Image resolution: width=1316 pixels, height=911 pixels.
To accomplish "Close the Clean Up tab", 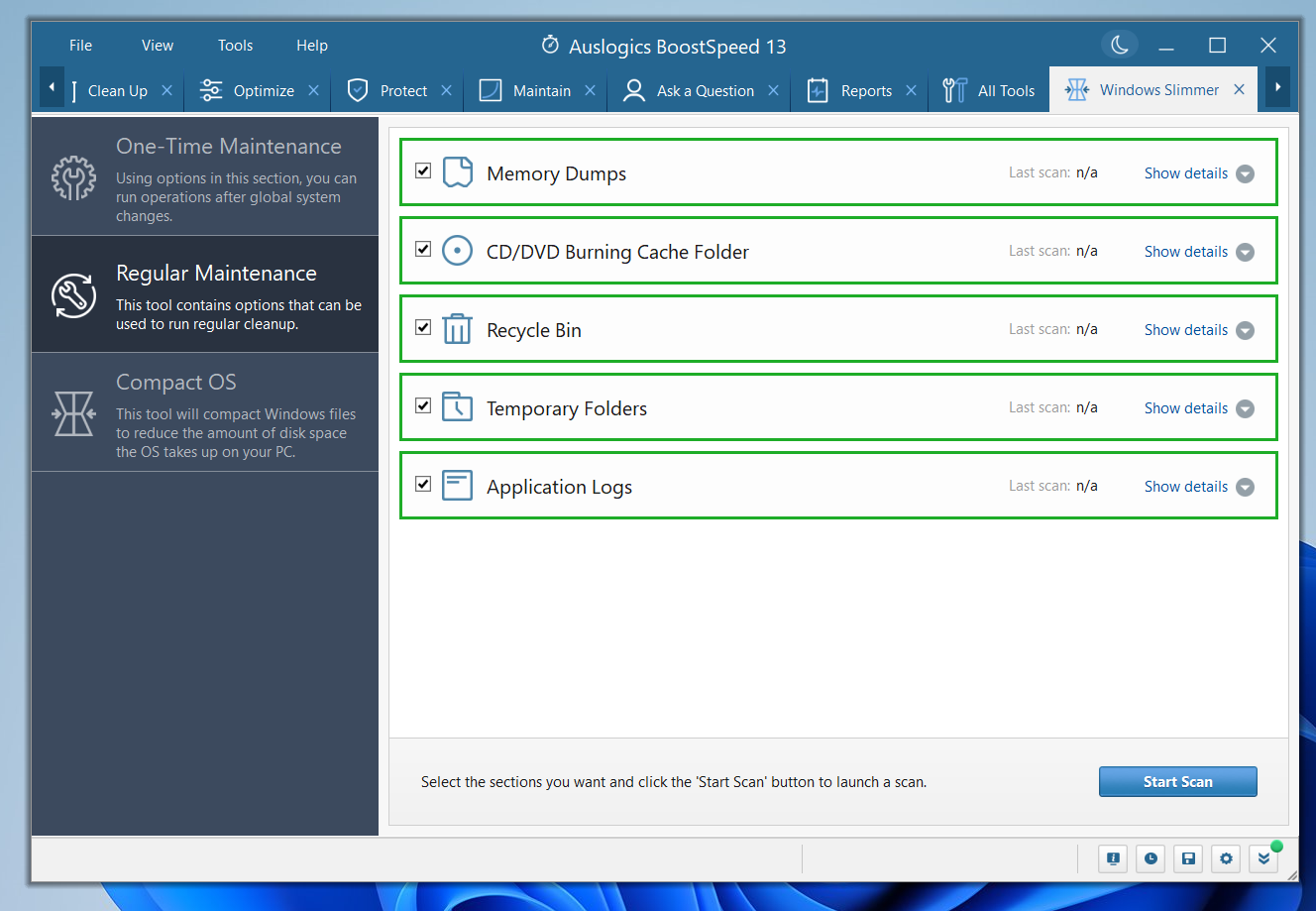I will coord(166,90).
